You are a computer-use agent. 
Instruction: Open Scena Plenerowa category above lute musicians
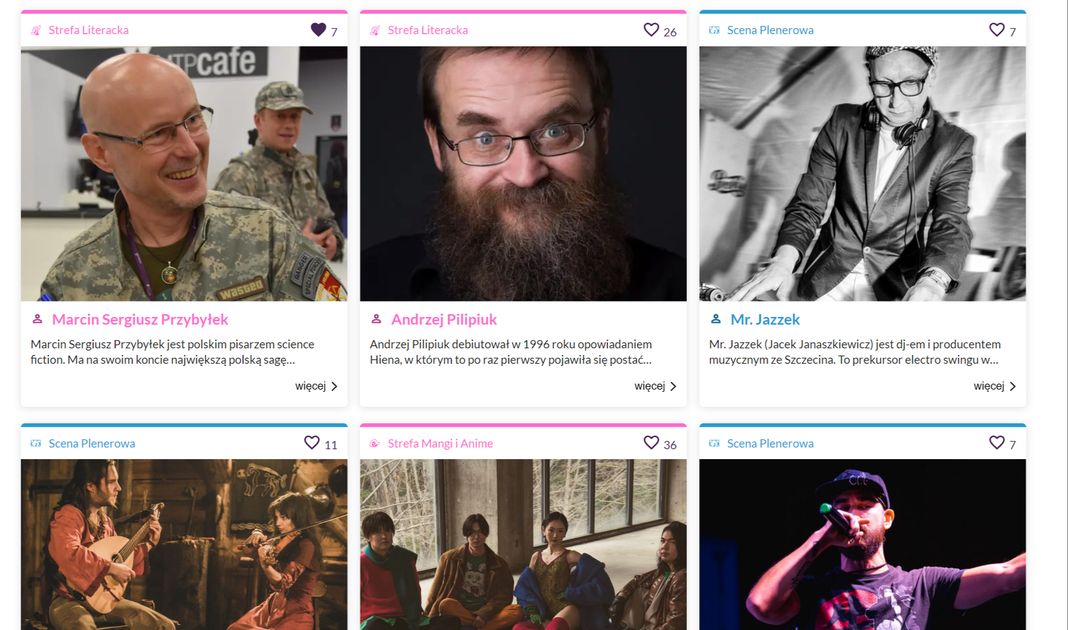click(92, 443)
